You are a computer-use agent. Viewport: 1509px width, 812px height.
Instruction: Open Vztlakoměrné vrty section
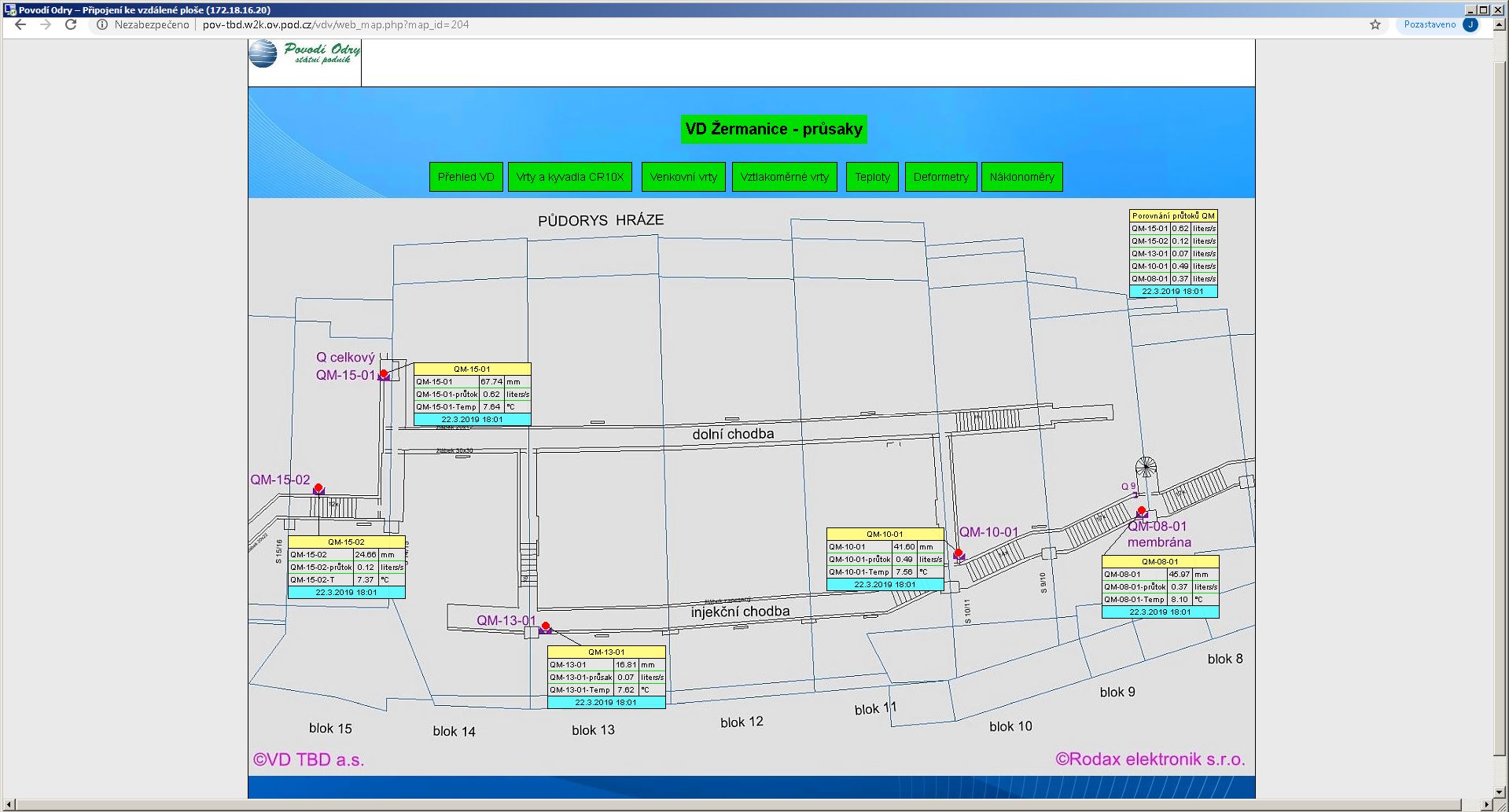coord(785,177)
